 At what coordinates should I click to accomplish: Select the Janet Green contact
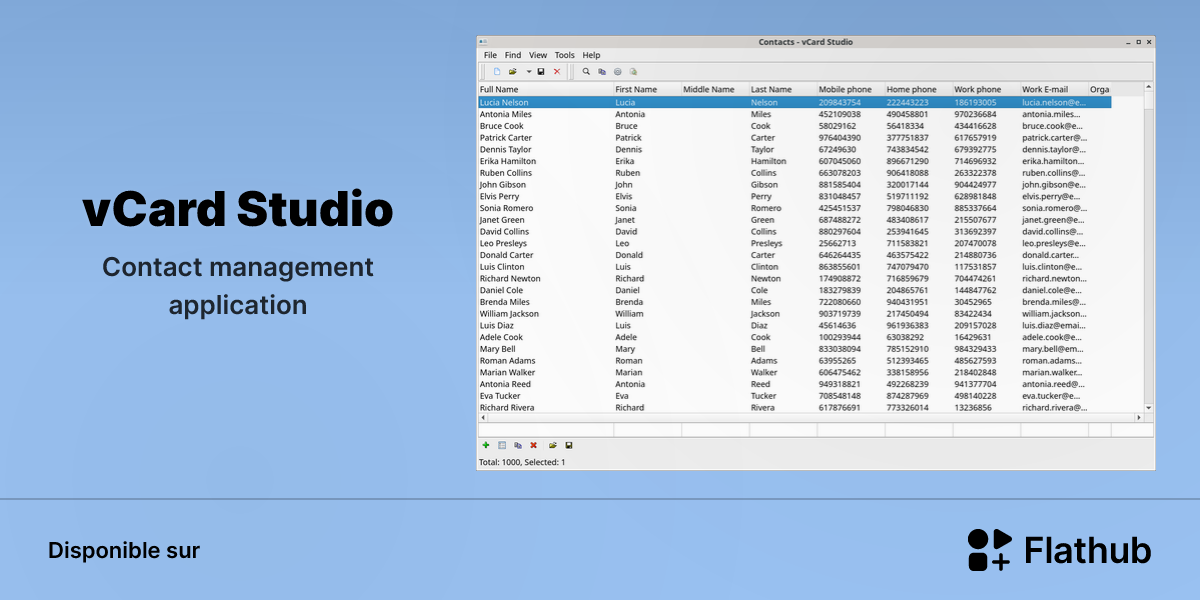(x=794, y=220)
